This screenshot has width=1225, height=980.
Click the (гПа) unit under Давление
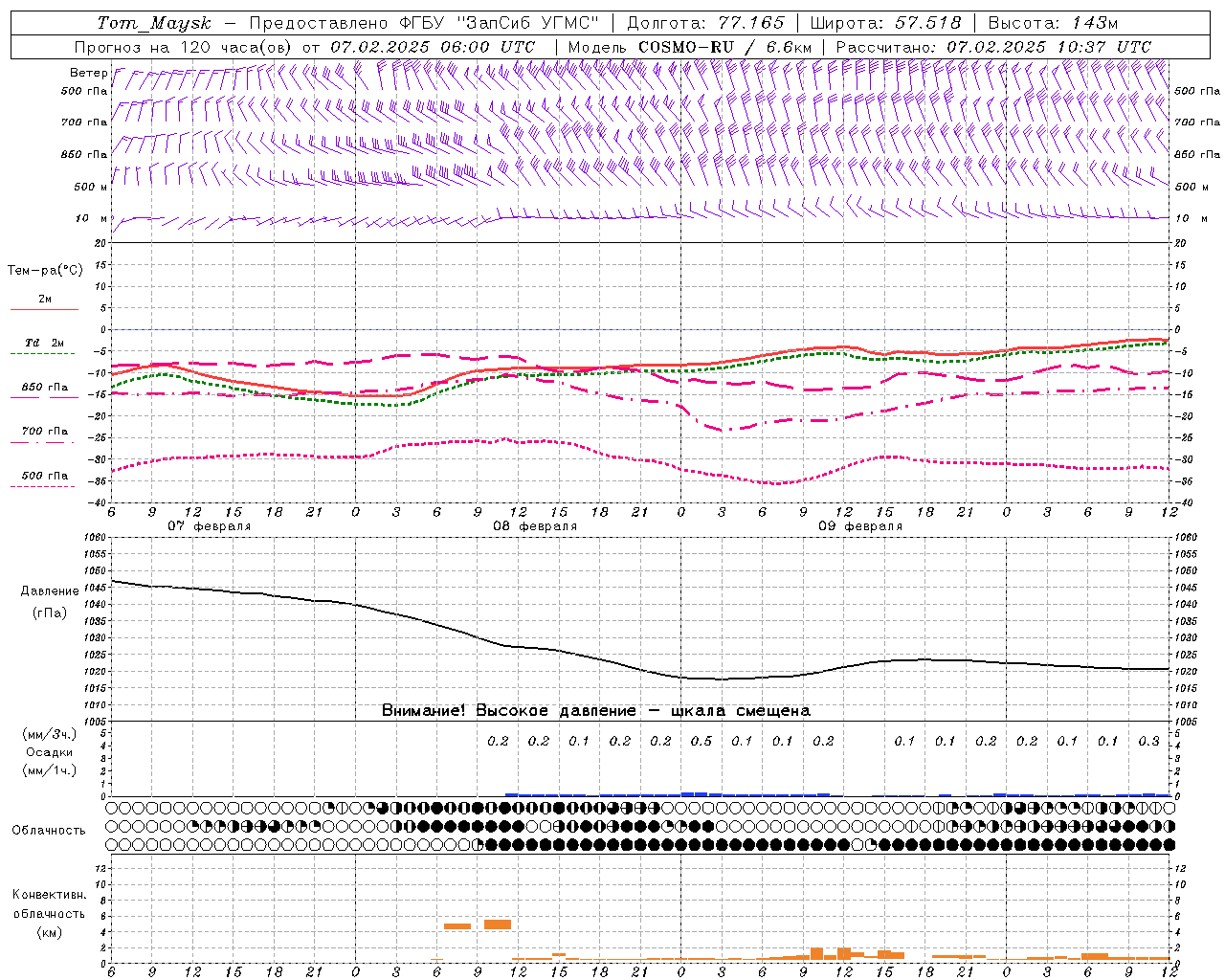click(x=50, y=612)
